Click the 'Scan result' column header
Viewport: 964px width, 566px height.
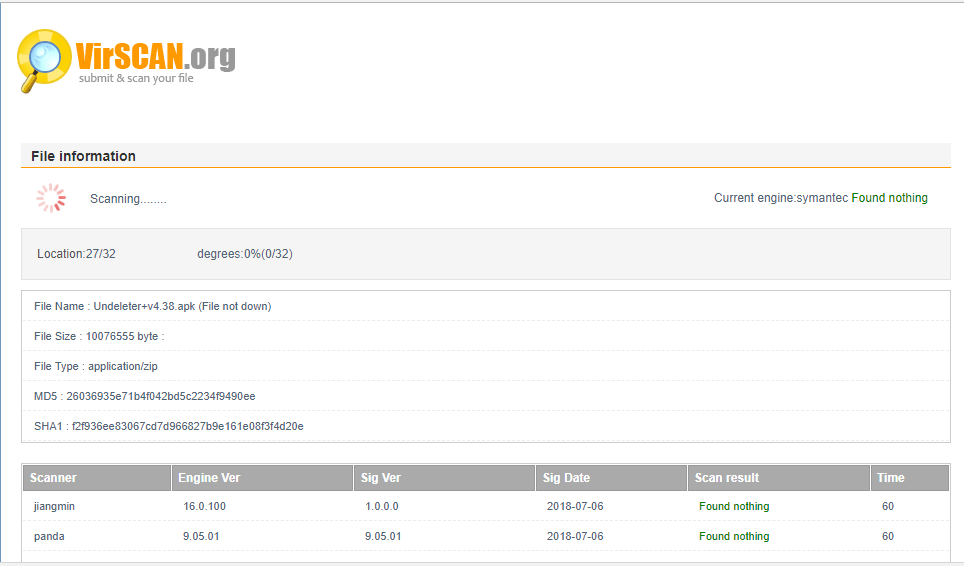(x=778, y=478)
